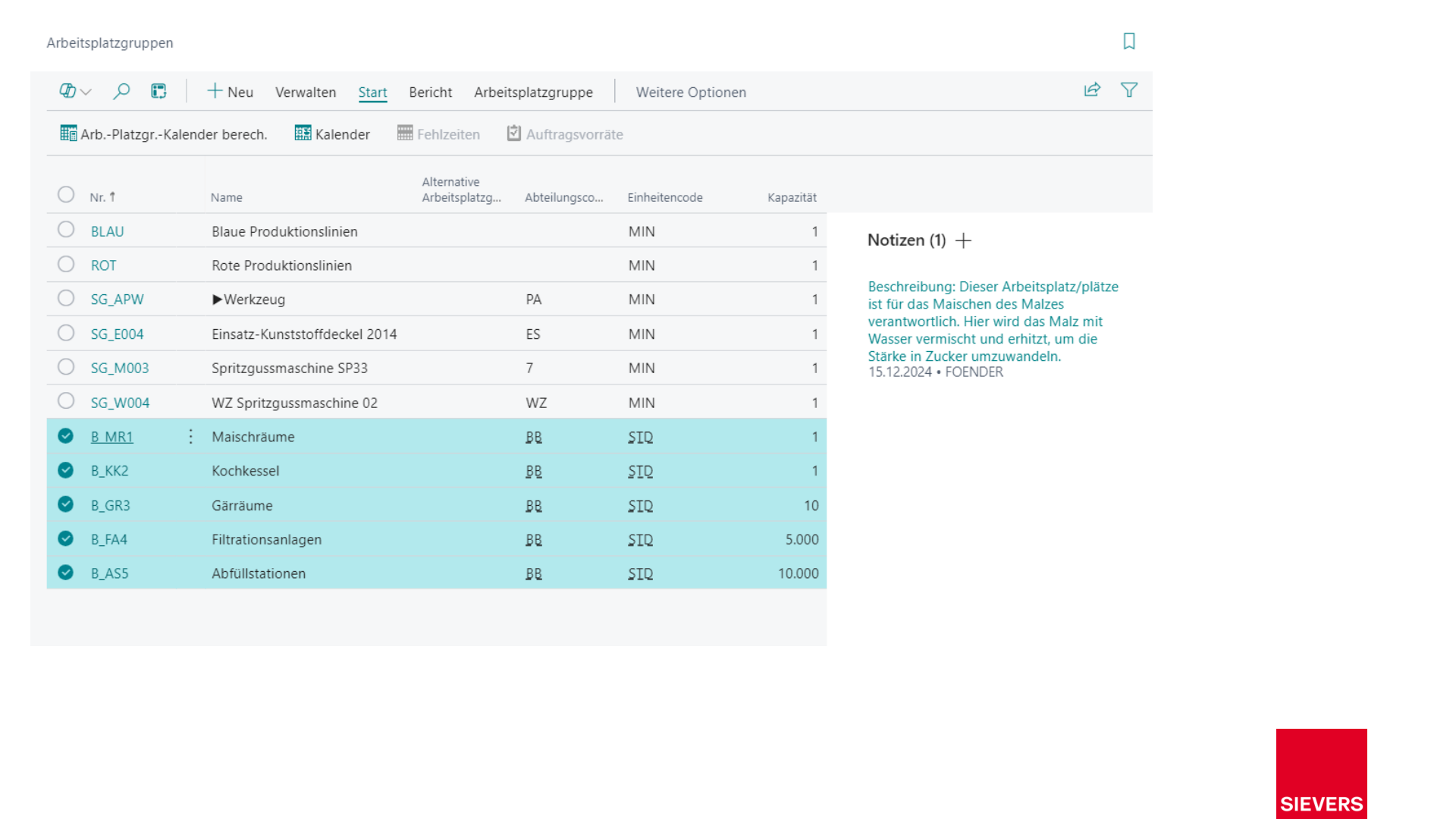1456x819 pixels.
Task: Open Weitere Optionen
Action: point(691,93)
